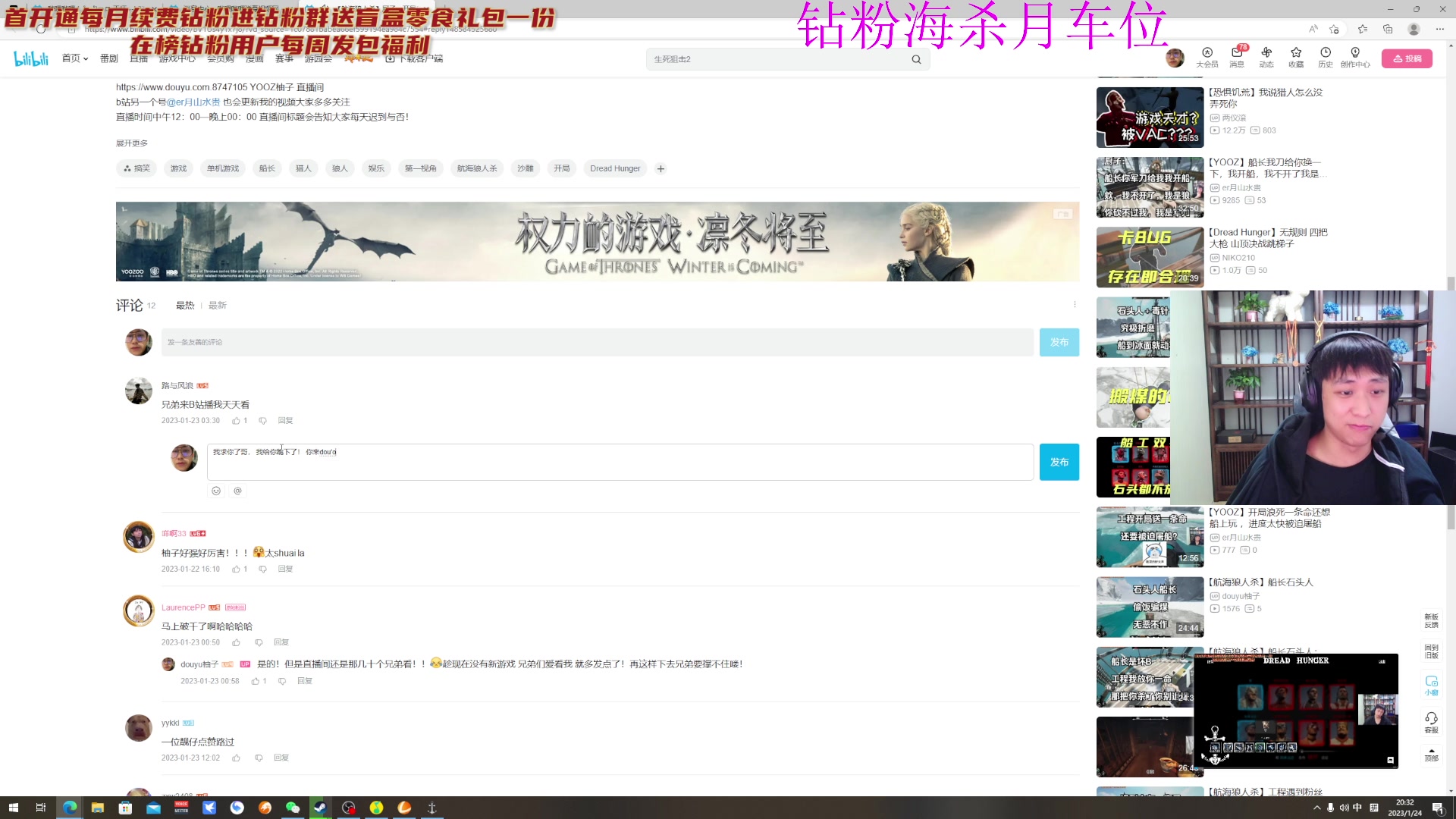1456x819 pixels.
Task: Open the 收藏 favorites star icon
Action: pos(1296,58)
